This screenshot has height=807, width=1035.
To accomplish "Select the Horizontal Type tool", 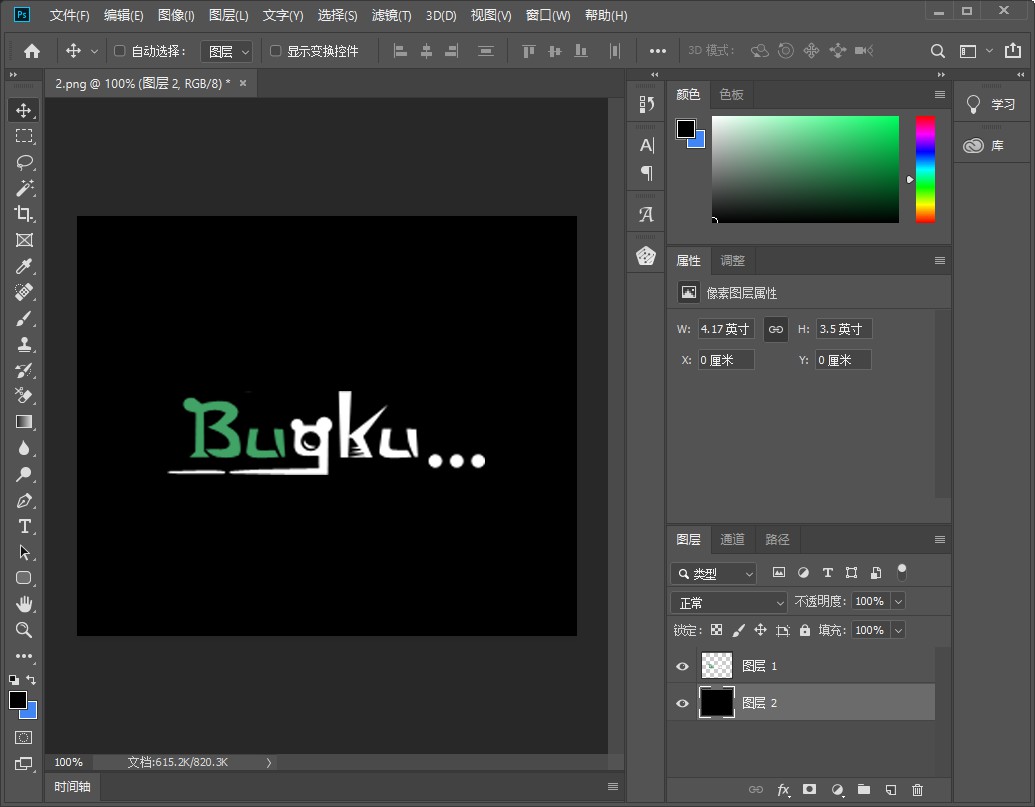I will click(x=24, y=526).
